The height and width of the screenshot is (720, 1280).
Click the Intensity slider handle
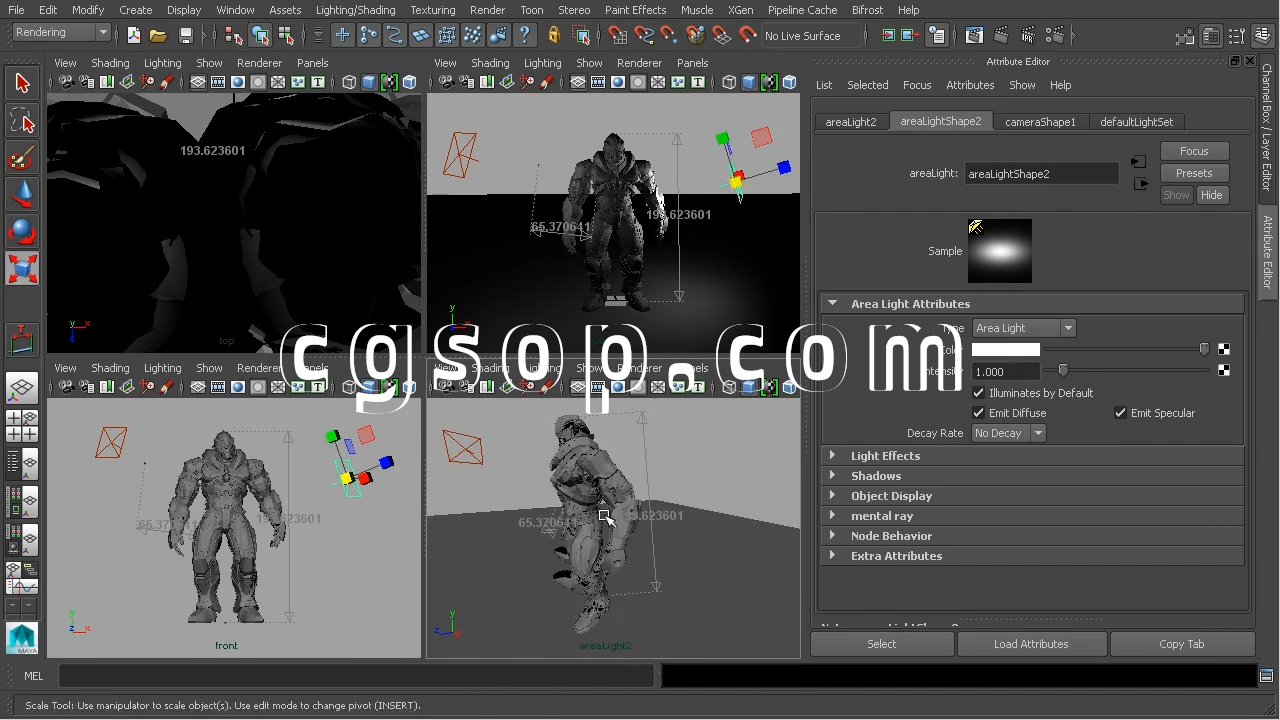(1063, 371)
